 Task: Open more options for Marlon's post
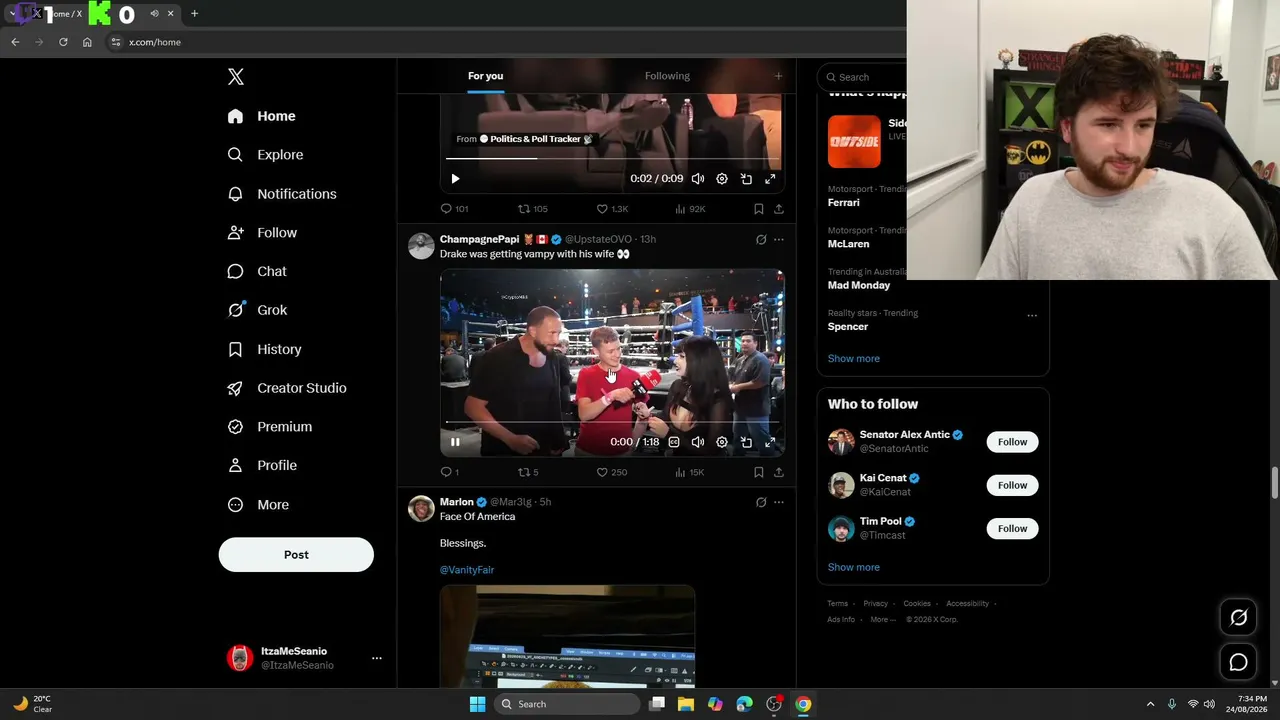tap(779, 502)
